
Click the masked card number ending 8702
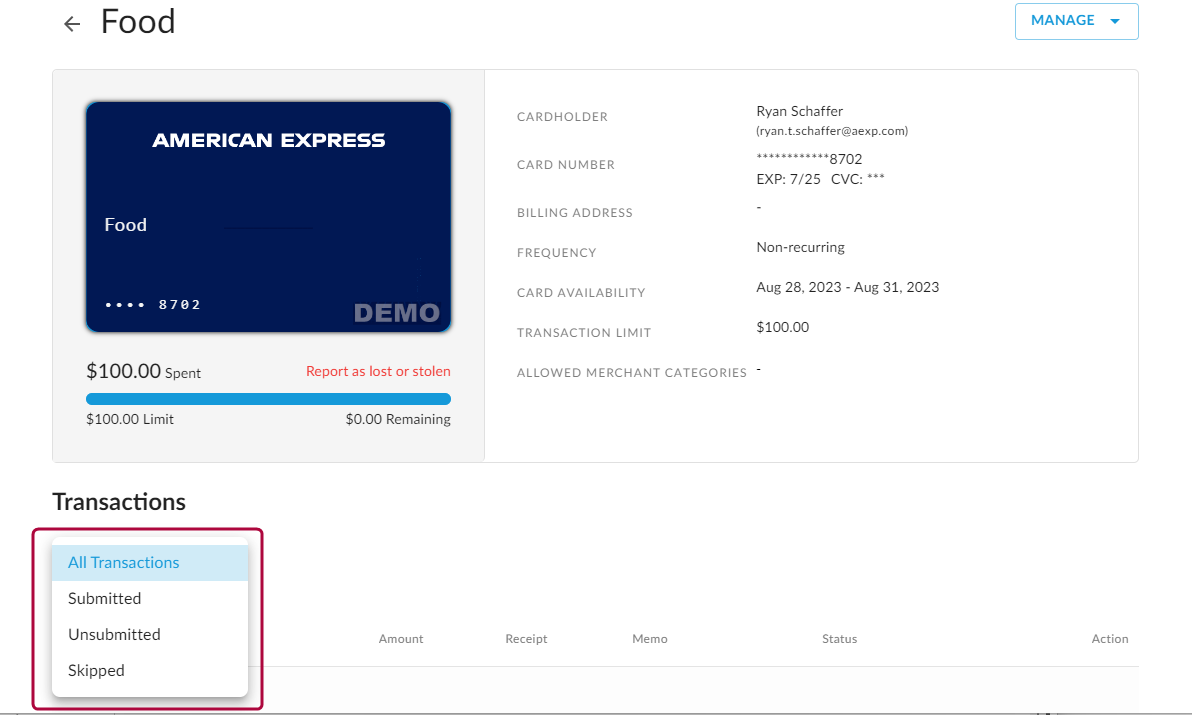809,159
